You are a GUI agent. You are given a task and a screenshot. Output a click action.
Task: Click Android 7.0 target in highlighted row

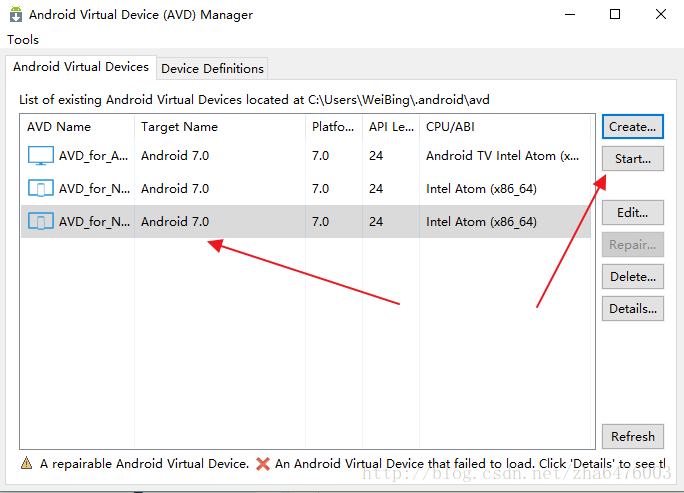click(x=175, y=222)
